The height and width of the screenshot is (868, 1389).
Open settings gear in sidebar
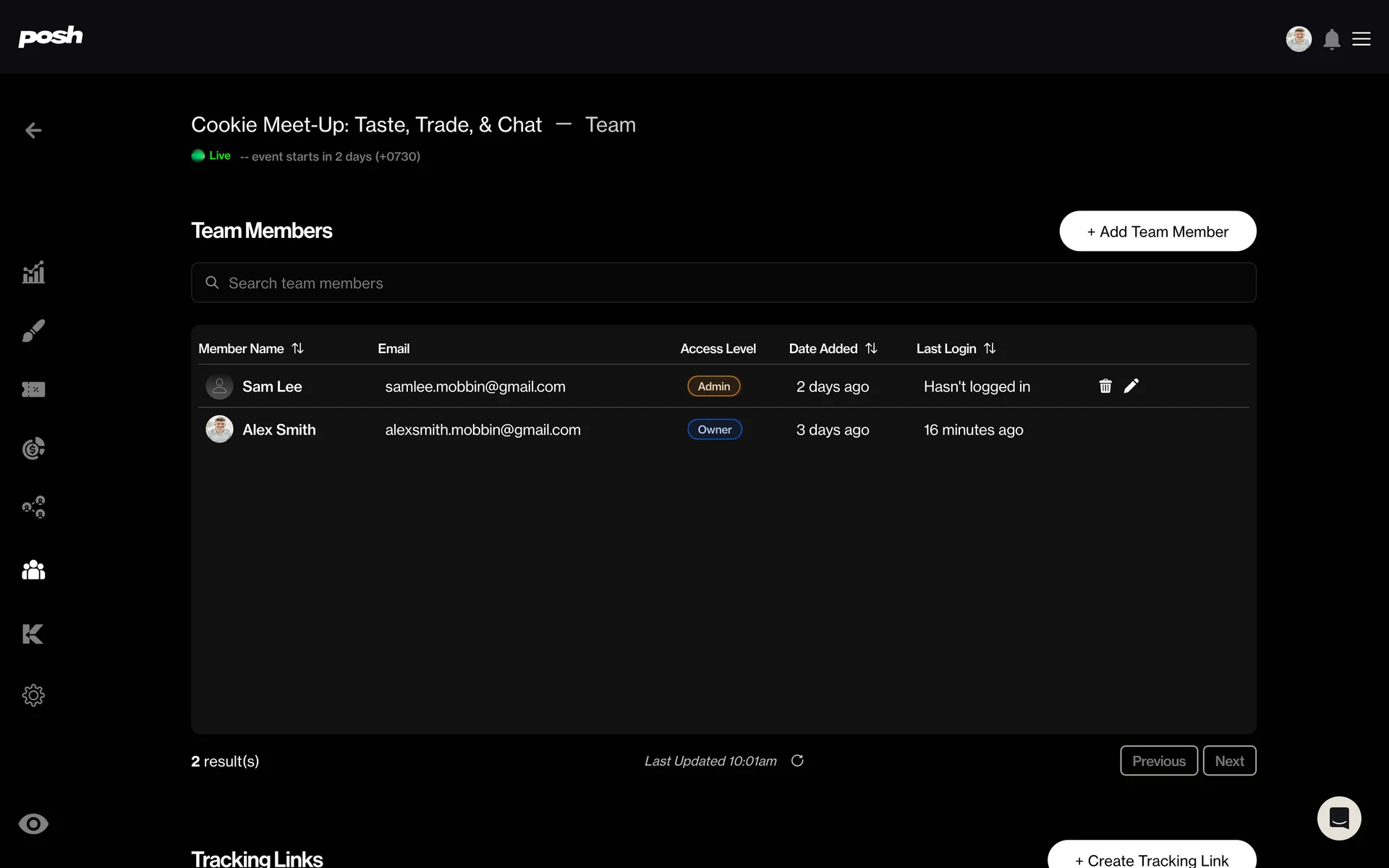point(33,695)
